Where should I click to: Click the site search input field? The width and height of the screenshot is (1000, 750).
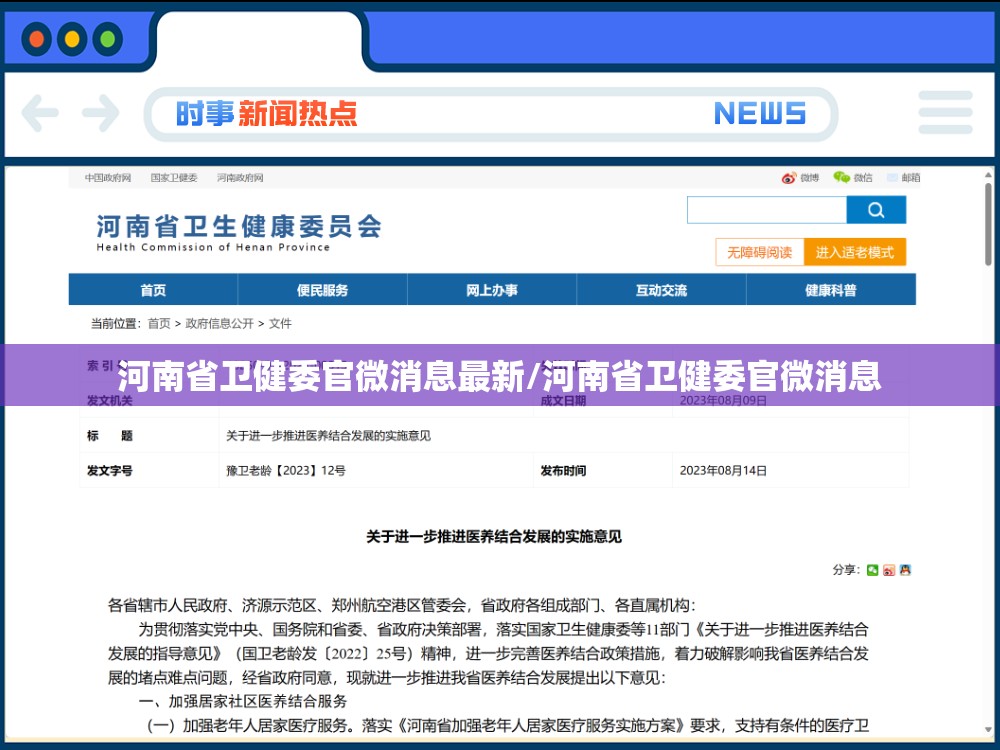pos(766,210)
